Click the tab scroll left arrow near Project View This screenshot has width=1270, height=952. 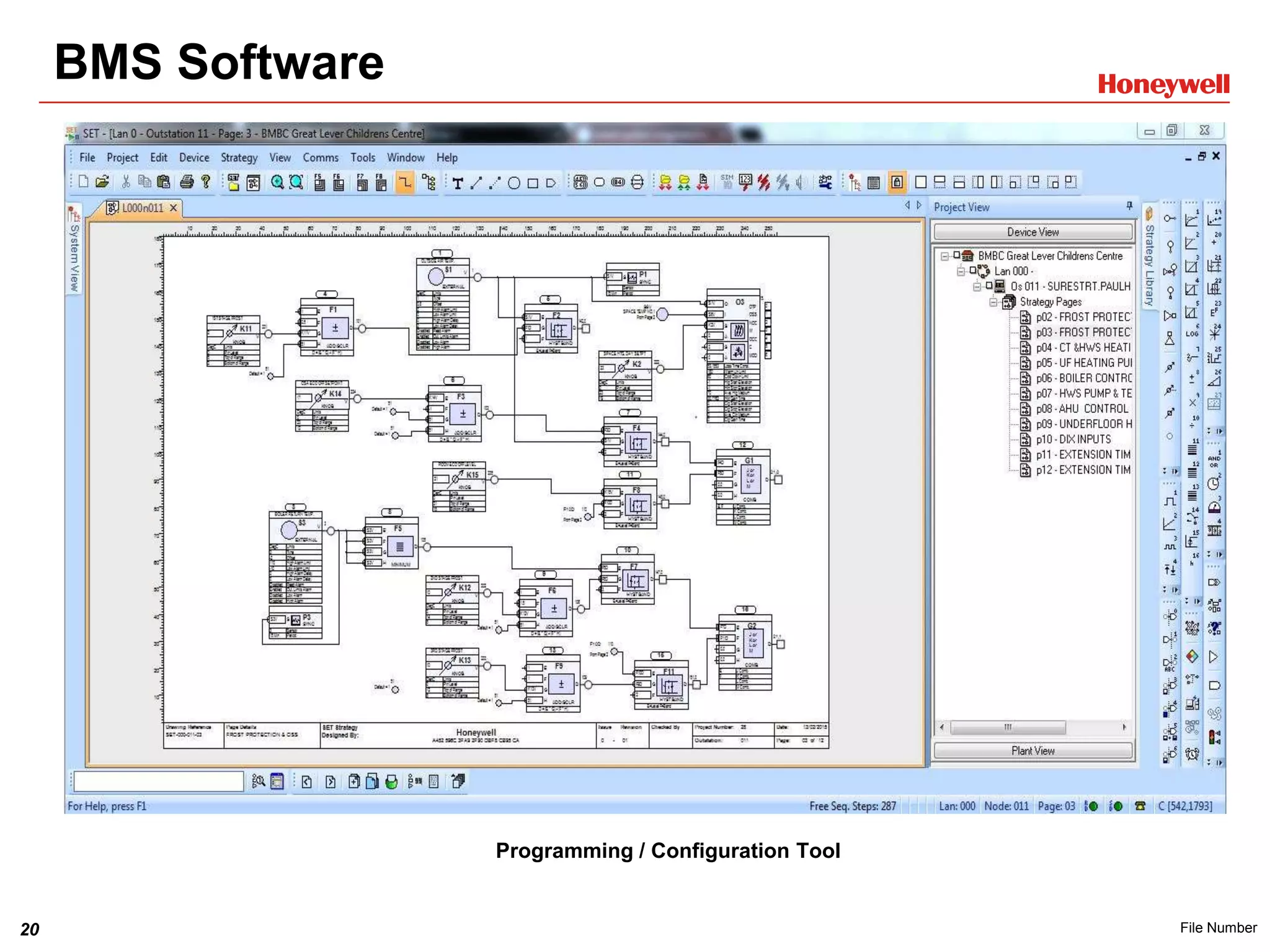[907, 205]
